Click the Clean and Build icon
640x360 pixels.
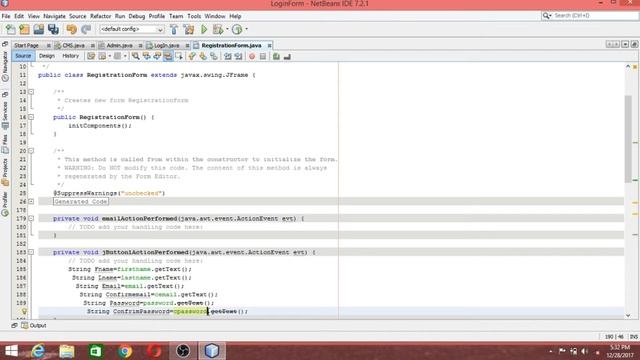pos(189,29)
